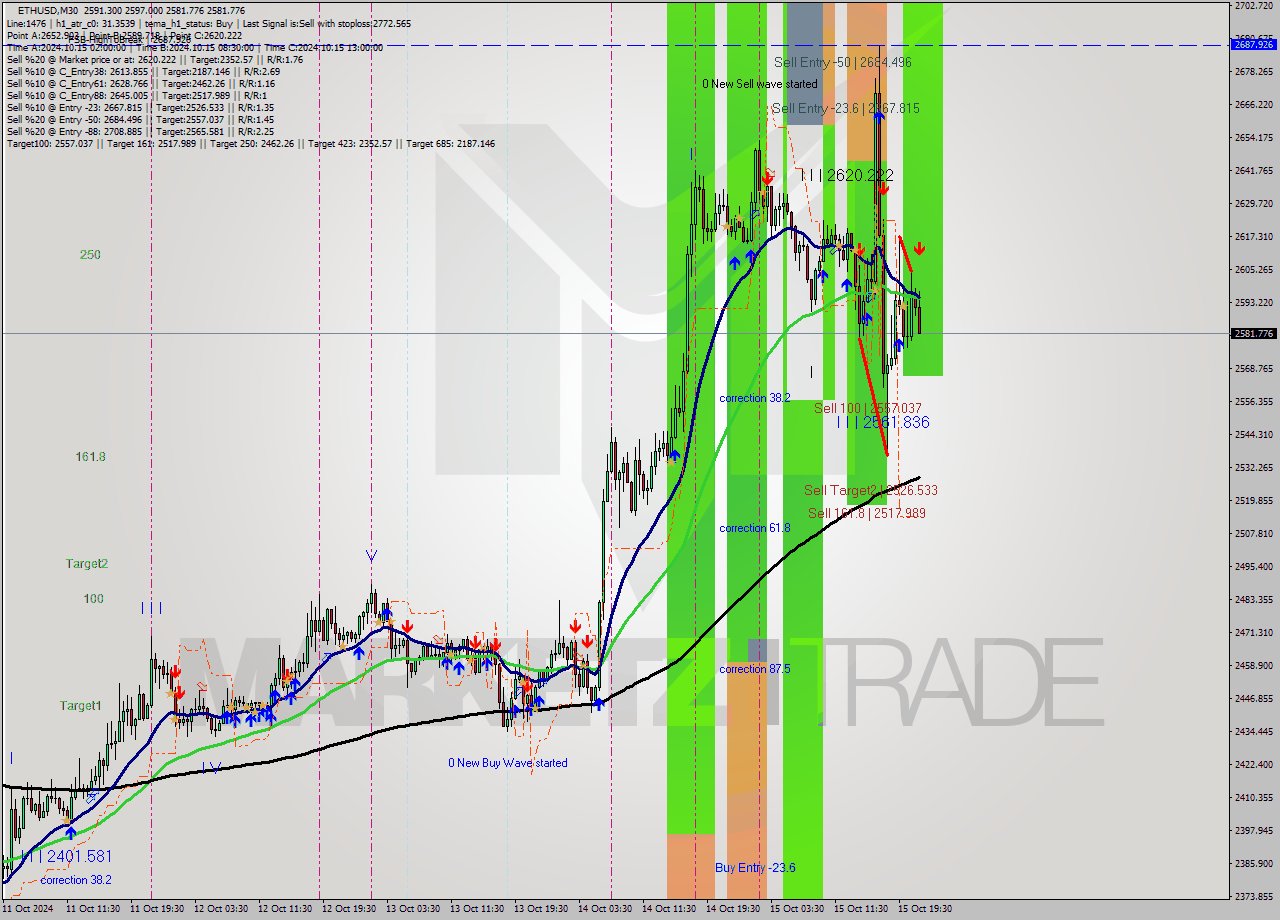The width and height of the screenshot is (1280, 920).
Task: Click the '13 Oct 03:30' time label
Action: 412,909
